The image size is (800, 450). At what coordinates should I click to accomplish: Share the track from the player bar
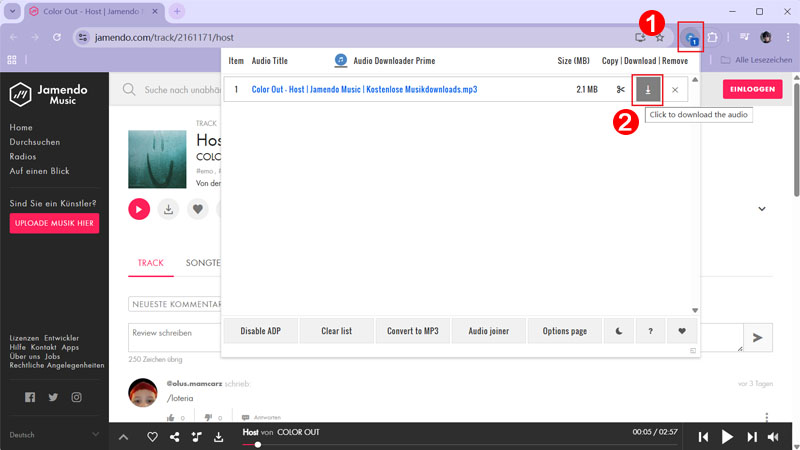click(174, 437)
